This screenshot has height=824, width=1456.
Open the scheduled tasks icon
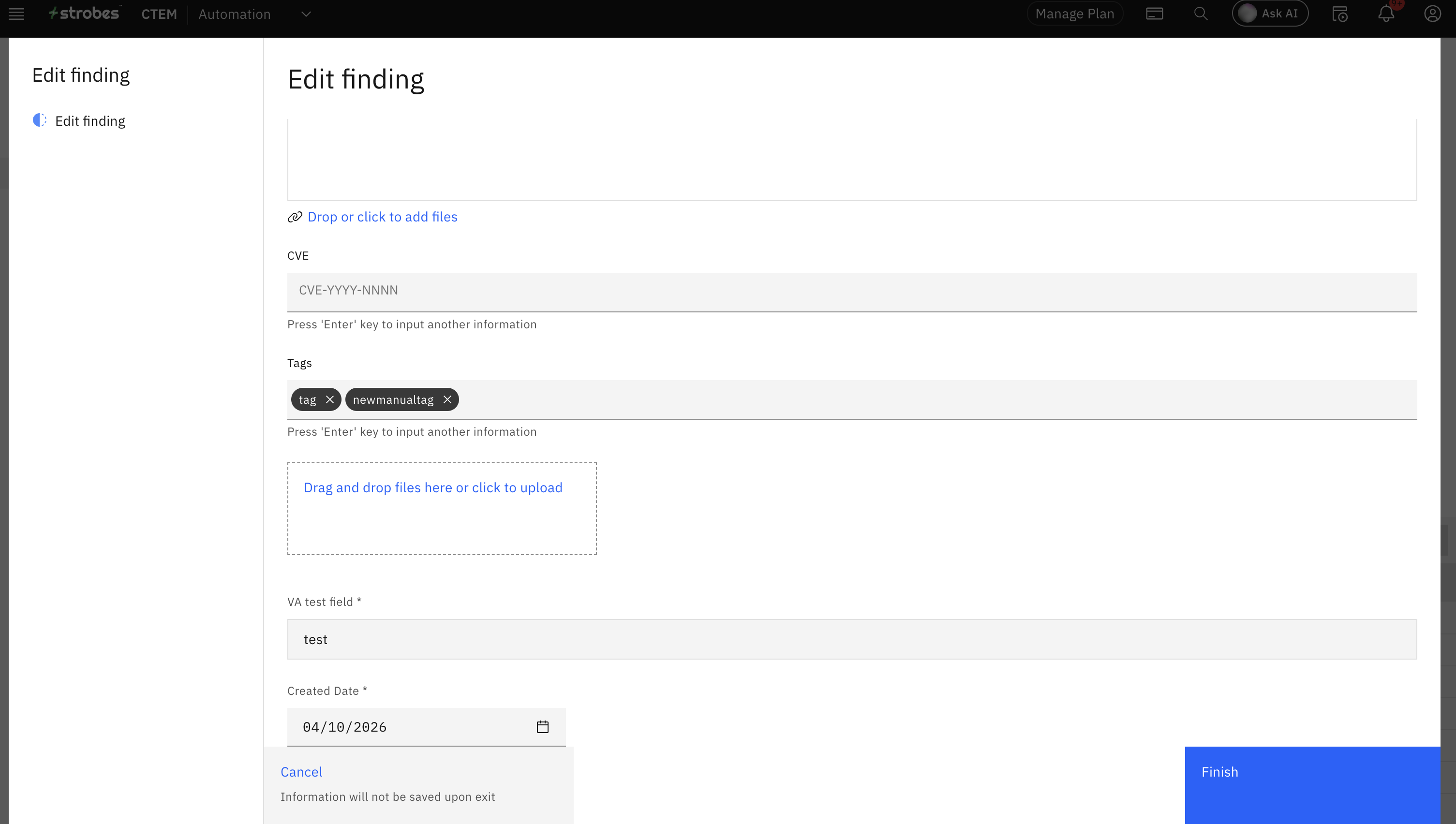pyautogui.click(x=1339, y=14)
